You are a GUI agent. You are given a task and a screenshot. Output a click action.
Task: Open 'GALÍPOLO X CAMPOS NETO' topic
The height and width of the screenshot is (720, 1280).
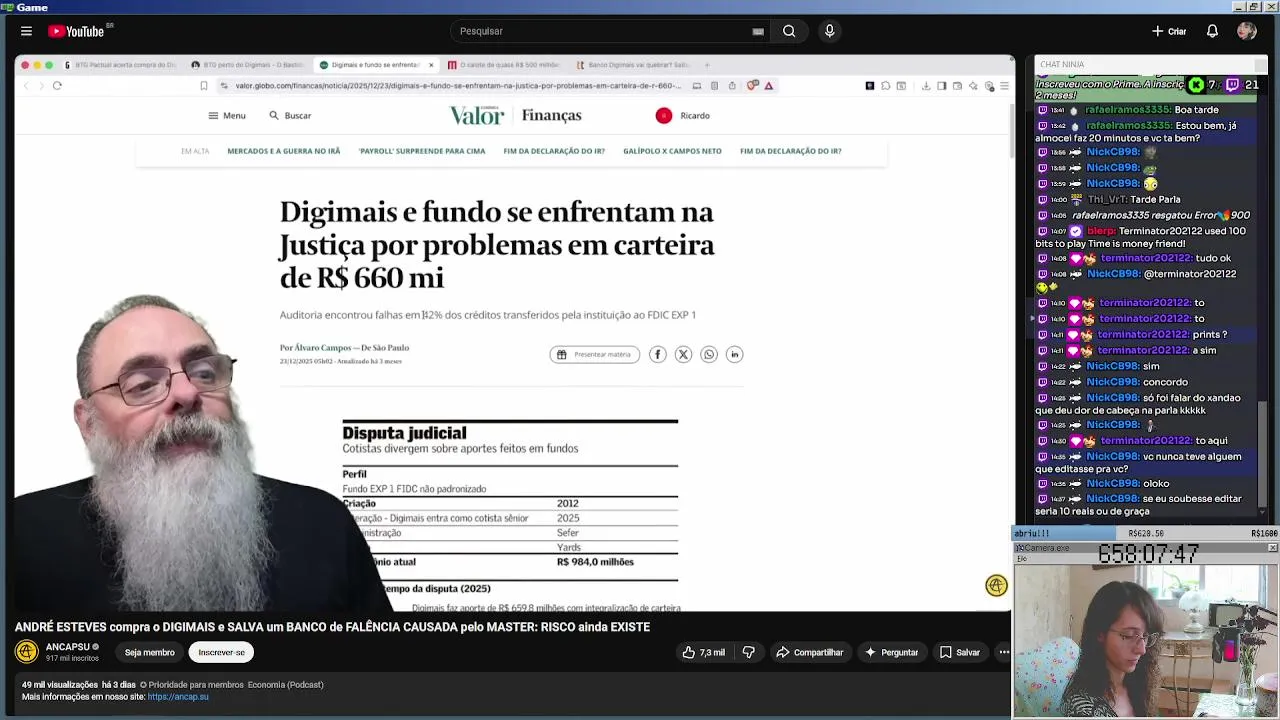(672, 151)
